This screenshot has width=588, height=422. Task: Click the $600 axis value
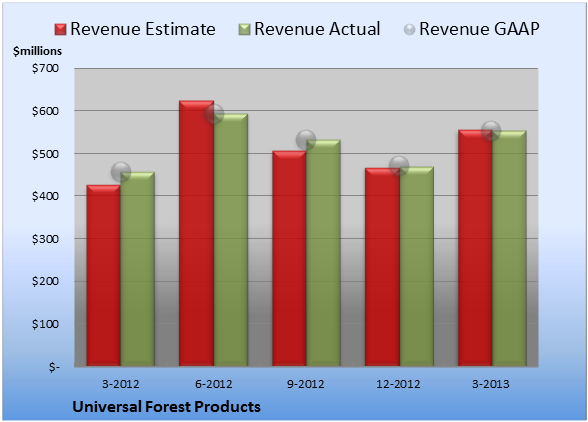(x=45, y=111)
